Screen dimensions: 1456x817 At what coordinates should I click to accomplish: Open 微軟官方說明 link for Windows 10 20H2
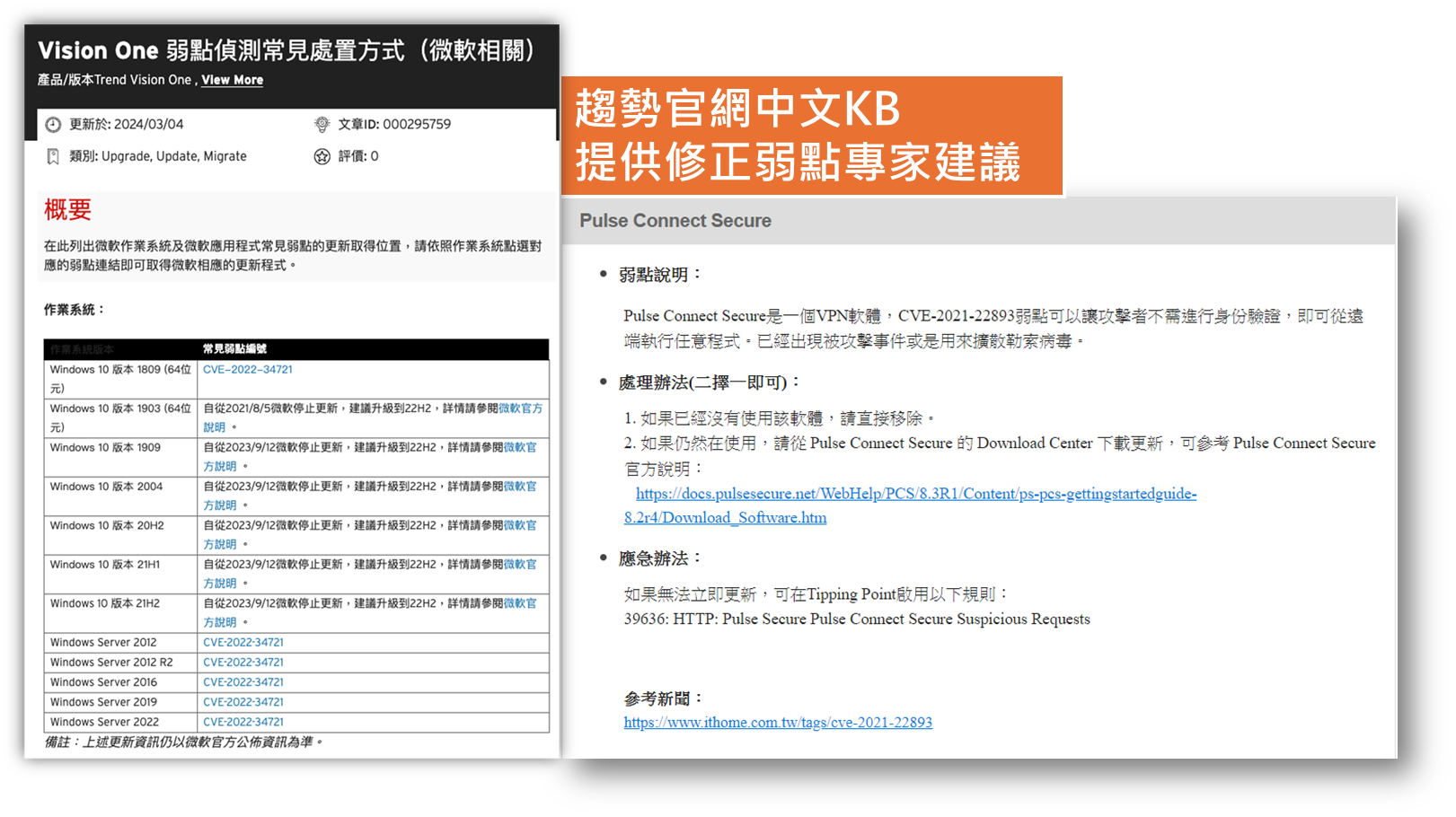pyautogui.click(x=520, y=525)
